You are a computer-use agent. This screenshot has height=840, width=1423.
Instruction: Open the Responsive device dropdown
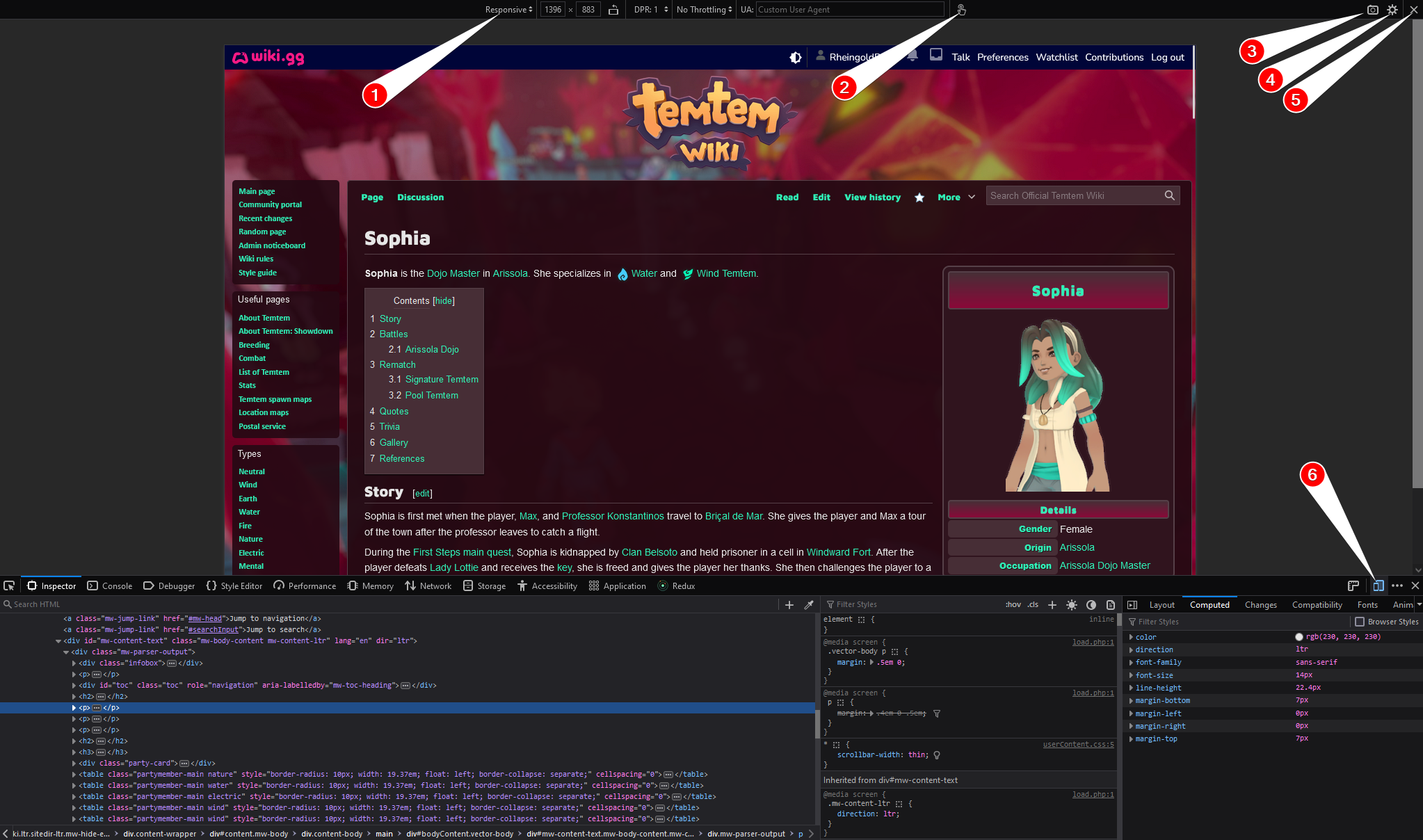[509, 10]
